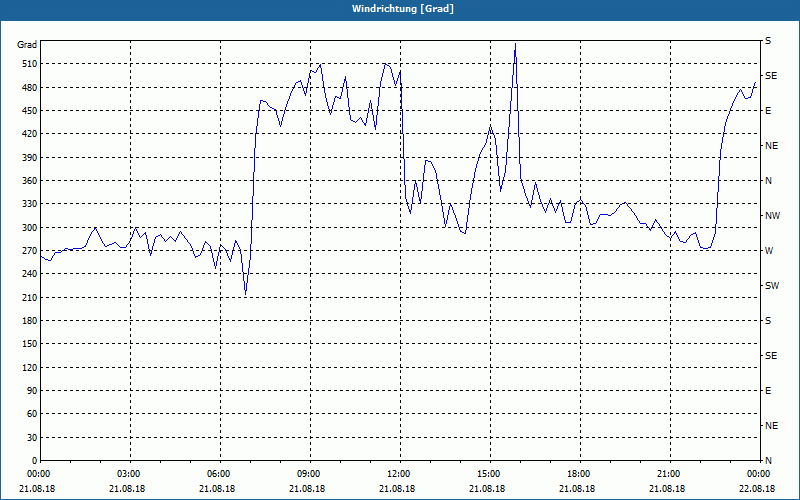Select the 'S' compass label above the 510 level
The height and width of the screenshot is (500, 800).
(768, 41)
